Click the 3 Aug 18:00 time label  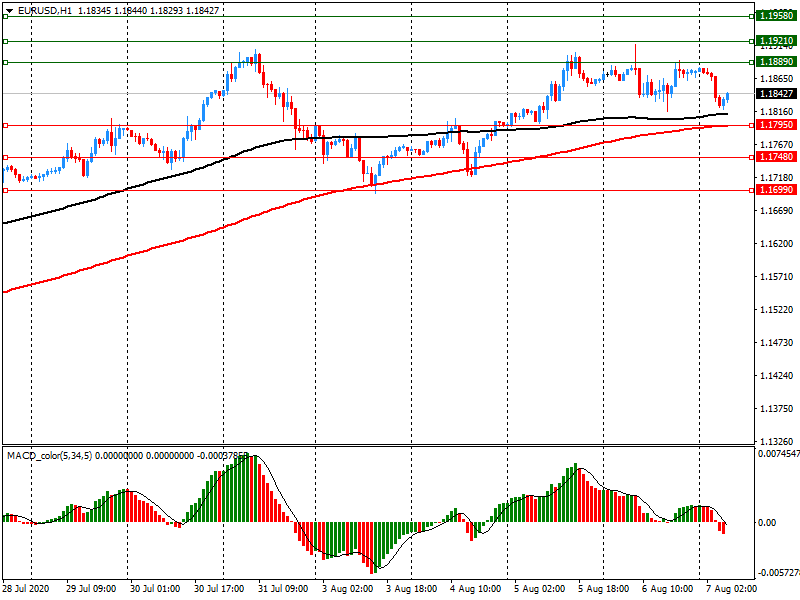pyautogui.click(x=411, y=588)
